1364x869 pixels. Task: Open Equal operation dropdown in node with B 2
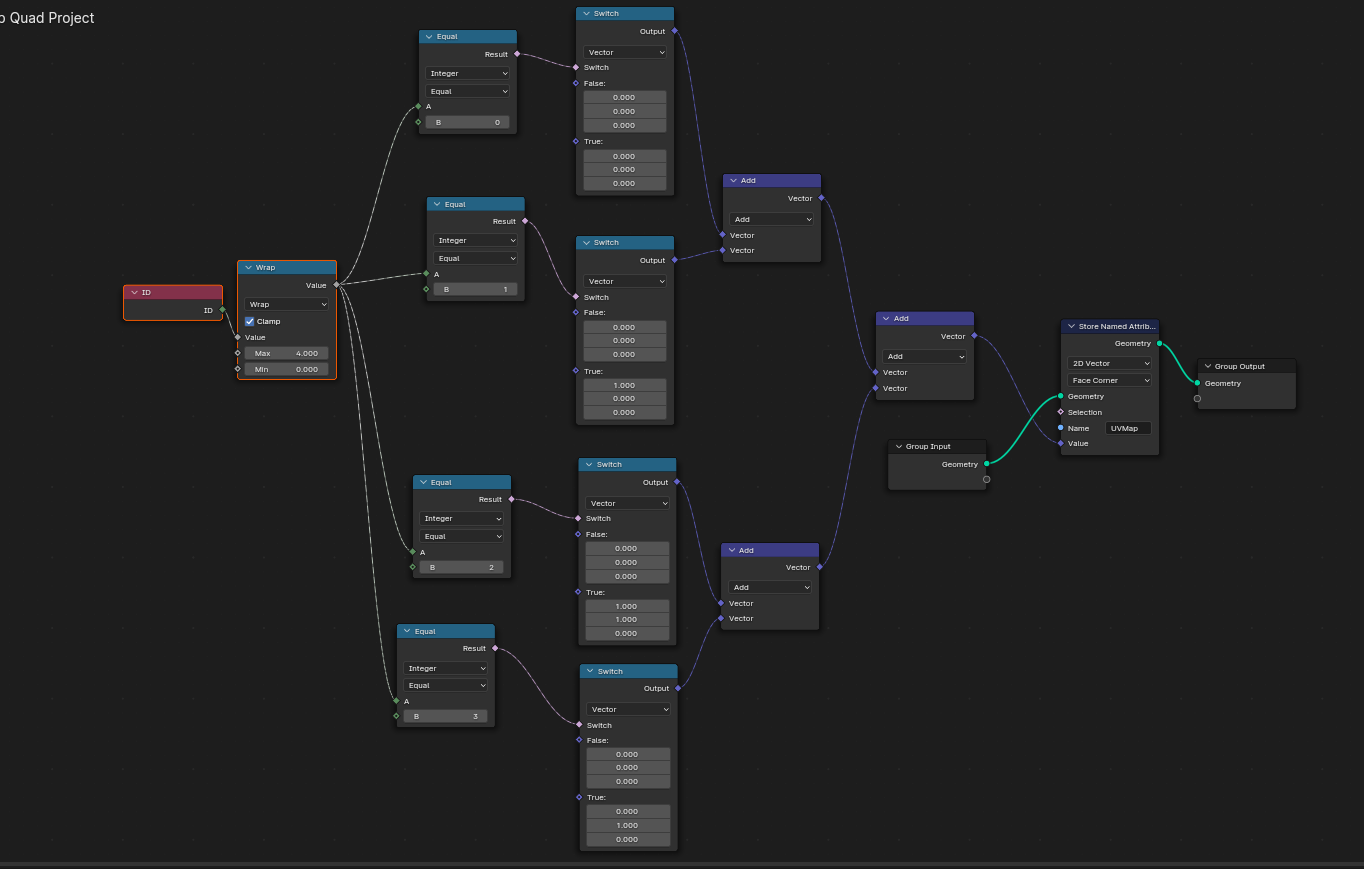pos(462,536)
